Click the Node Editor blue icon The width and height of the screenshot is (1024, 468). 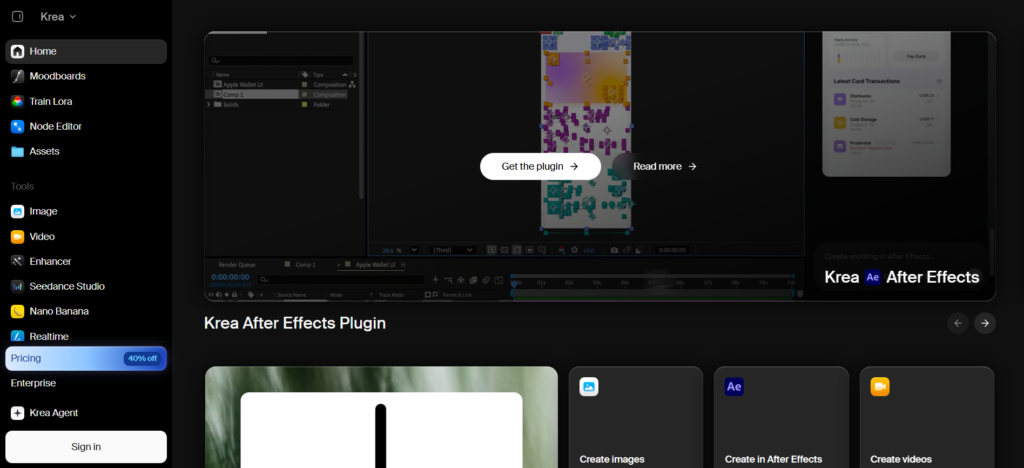[x=18, y=127]
